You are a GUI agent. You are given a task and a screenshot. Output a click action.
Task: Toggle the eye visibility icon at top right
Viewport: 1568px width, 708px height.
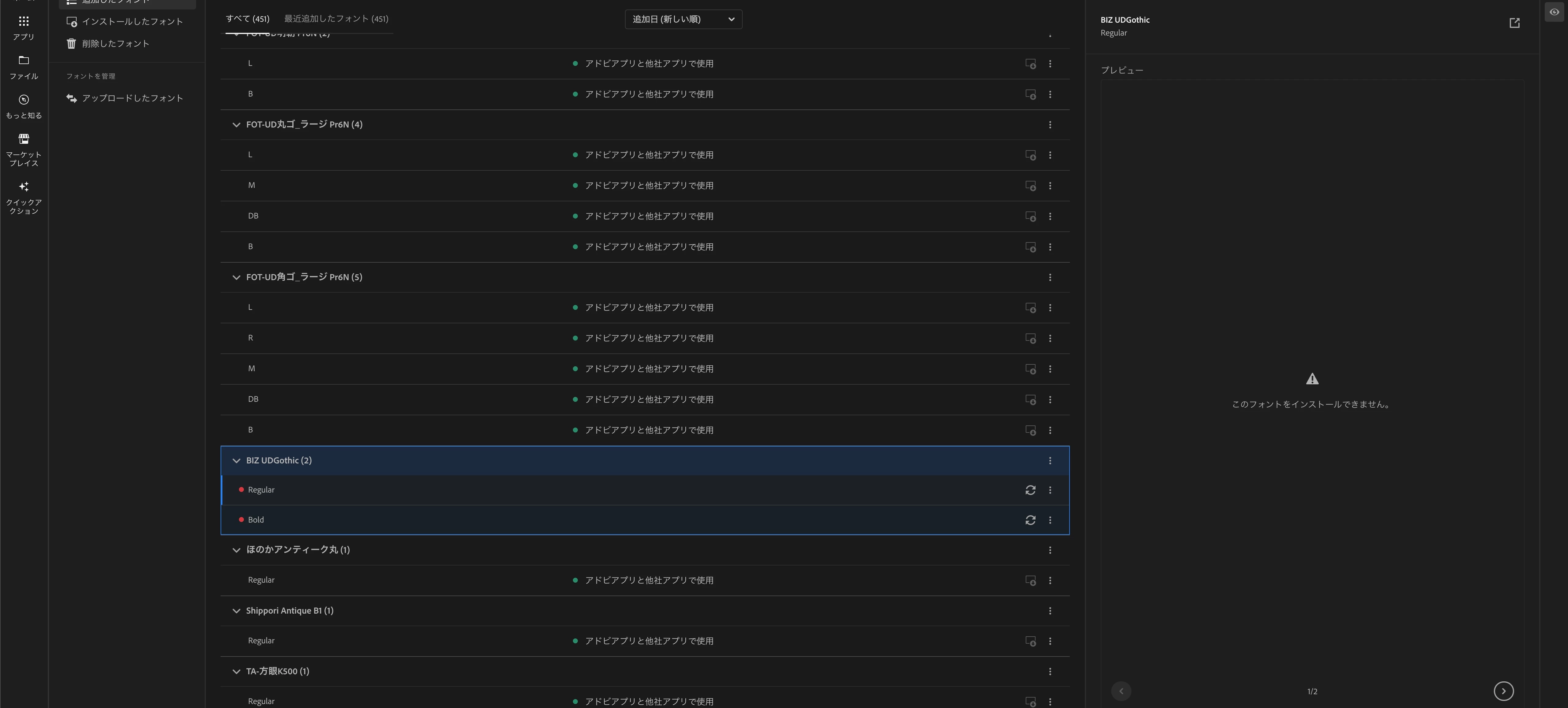tap(1554, 12)
